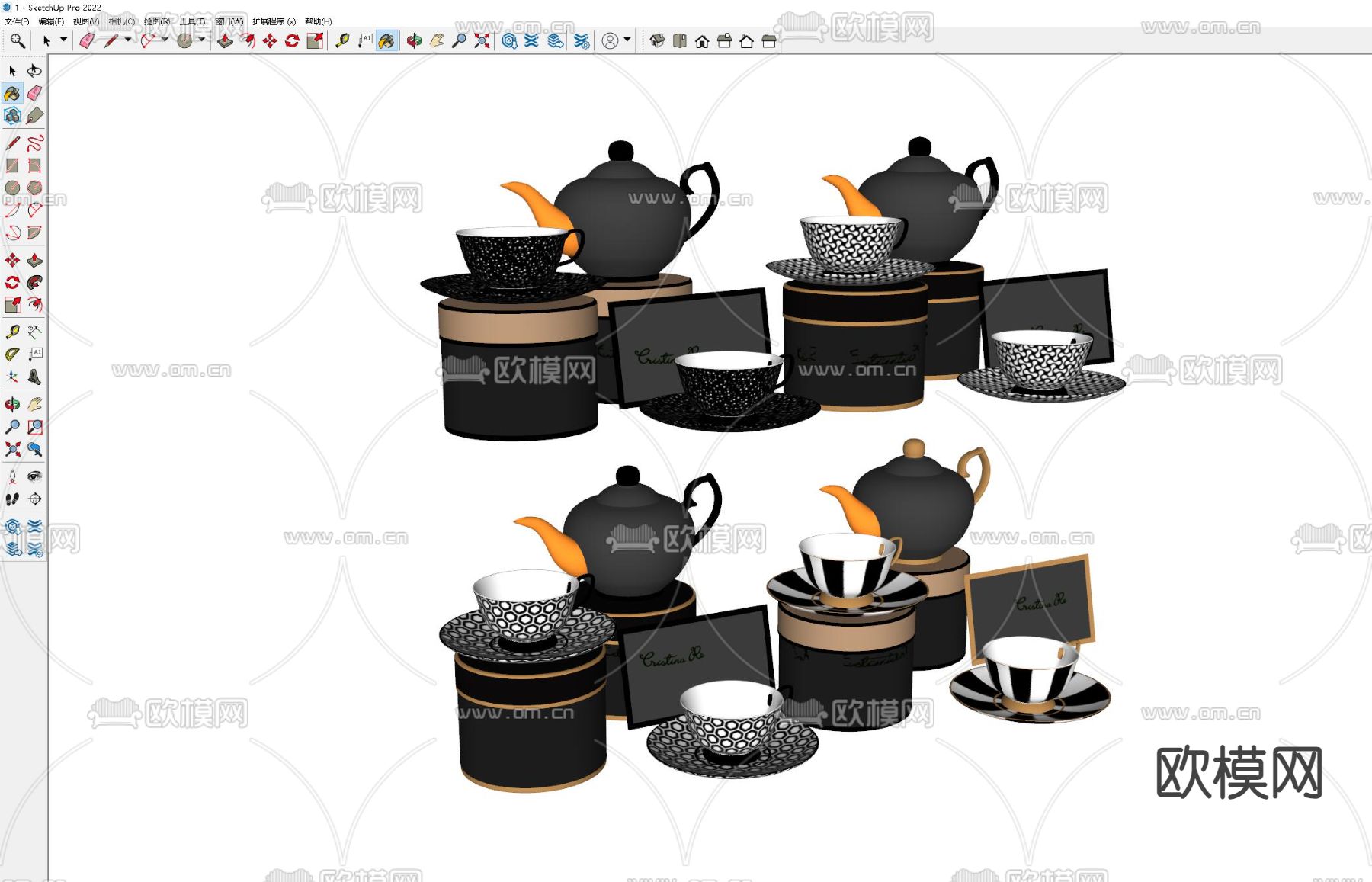Pick the Select arrow in the top toolbar
This screenshot has width=1372, height=882.
tap(46, 41)
